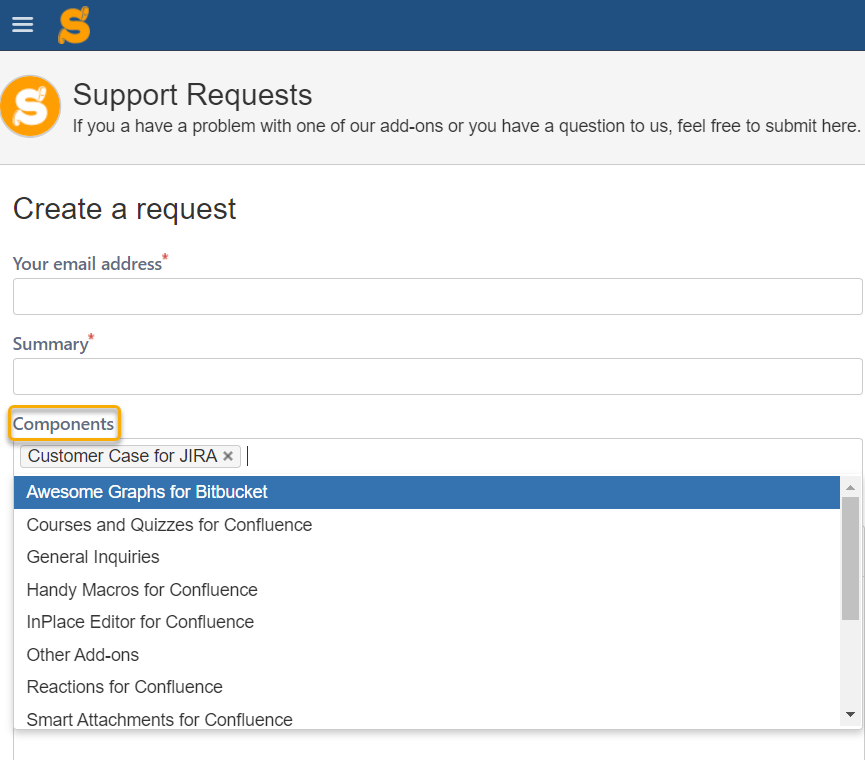Viewport: 865px width, 760px height.
Task: Remove the Customer Case for JIRA tag
Action: tap(228, 456)
